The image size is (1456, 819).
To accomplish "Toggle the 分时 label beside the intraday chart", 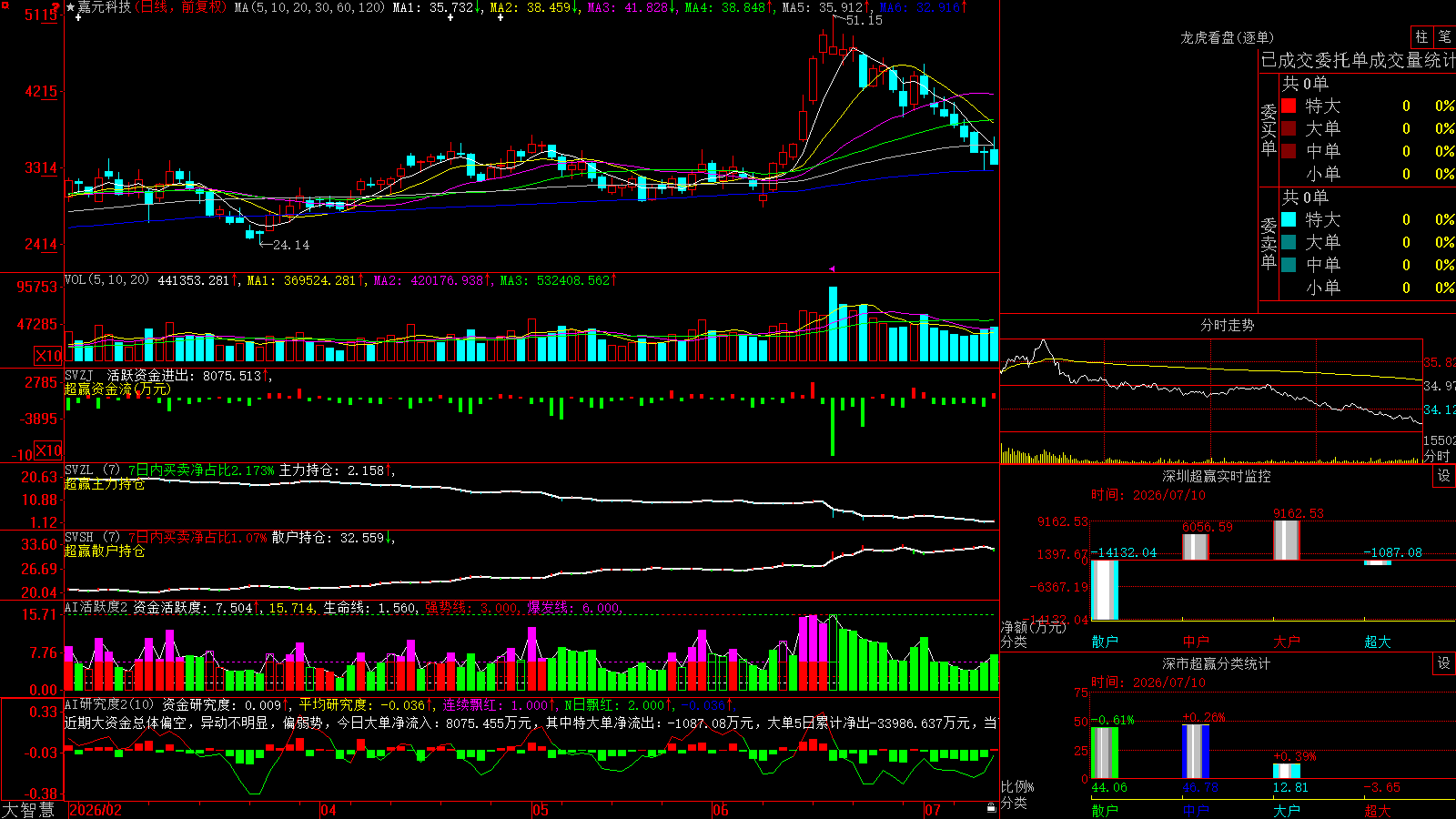I will pos(1437,455).
